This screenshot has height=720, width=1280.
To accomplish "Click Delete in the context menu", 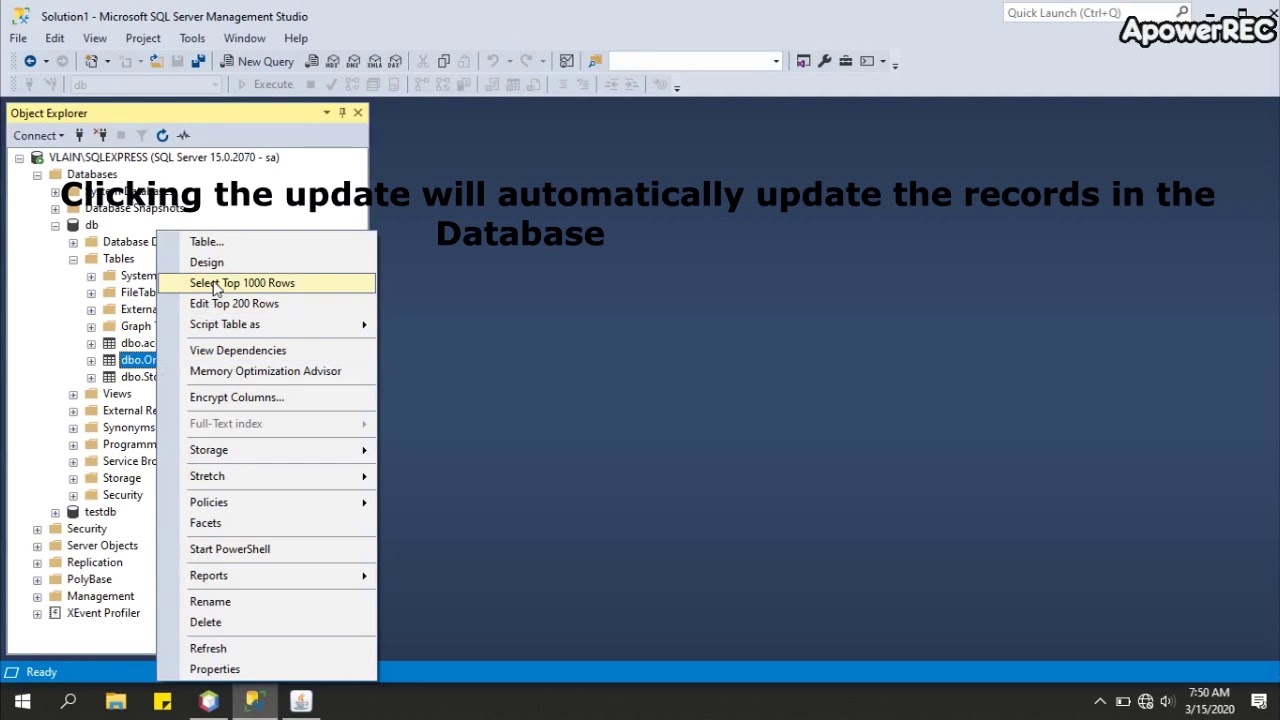I will 267,622.
